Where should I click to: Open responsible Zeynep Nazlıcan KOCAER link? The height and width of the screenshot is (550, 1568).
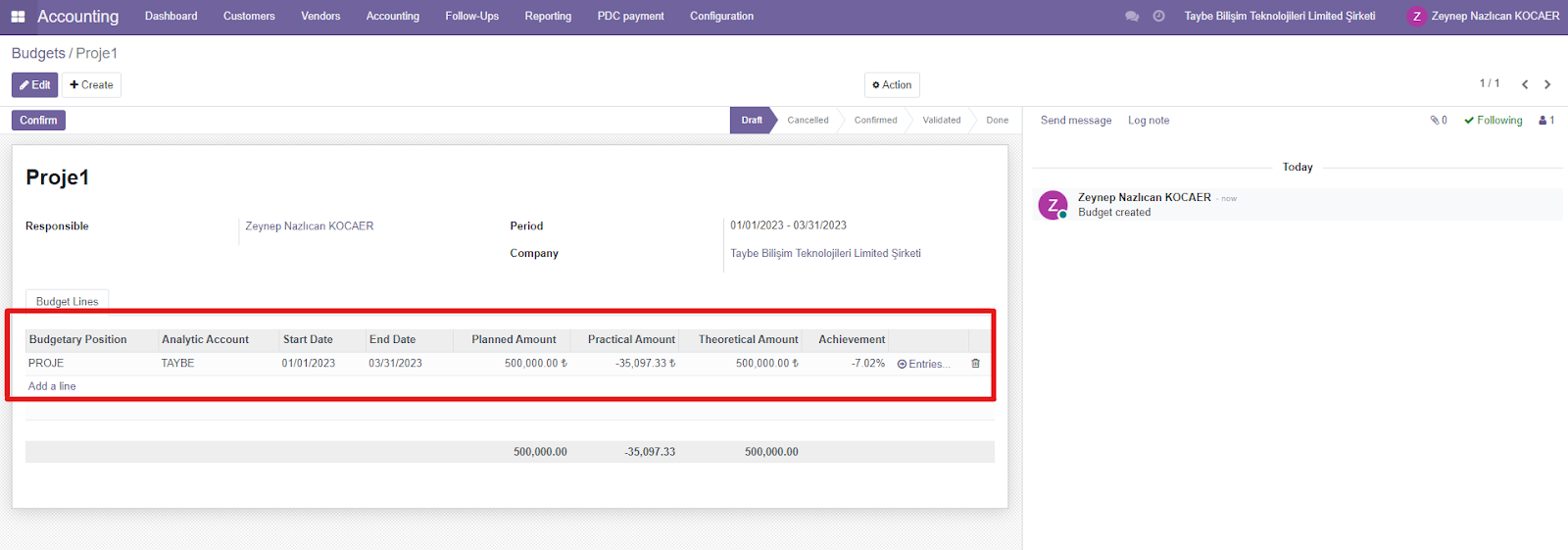[x=310, y=226]
